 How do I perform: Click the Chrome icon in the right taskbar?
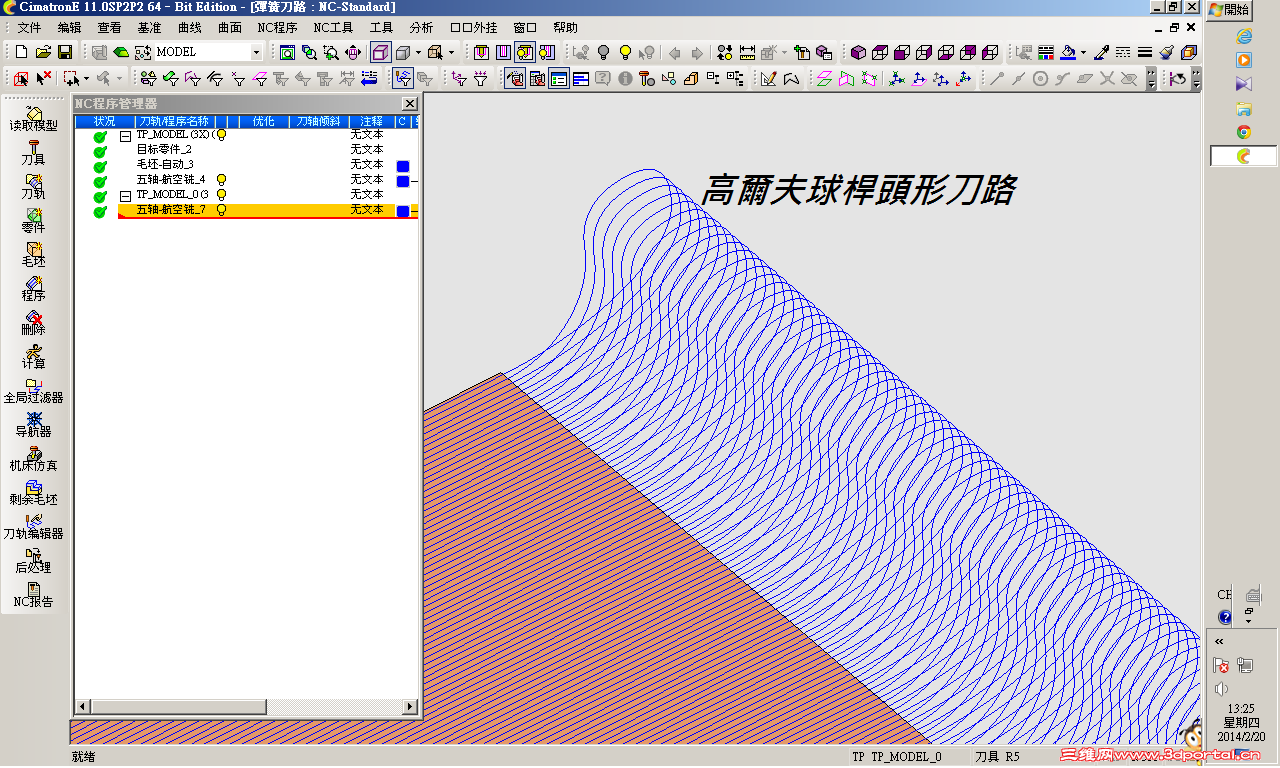1244,132
